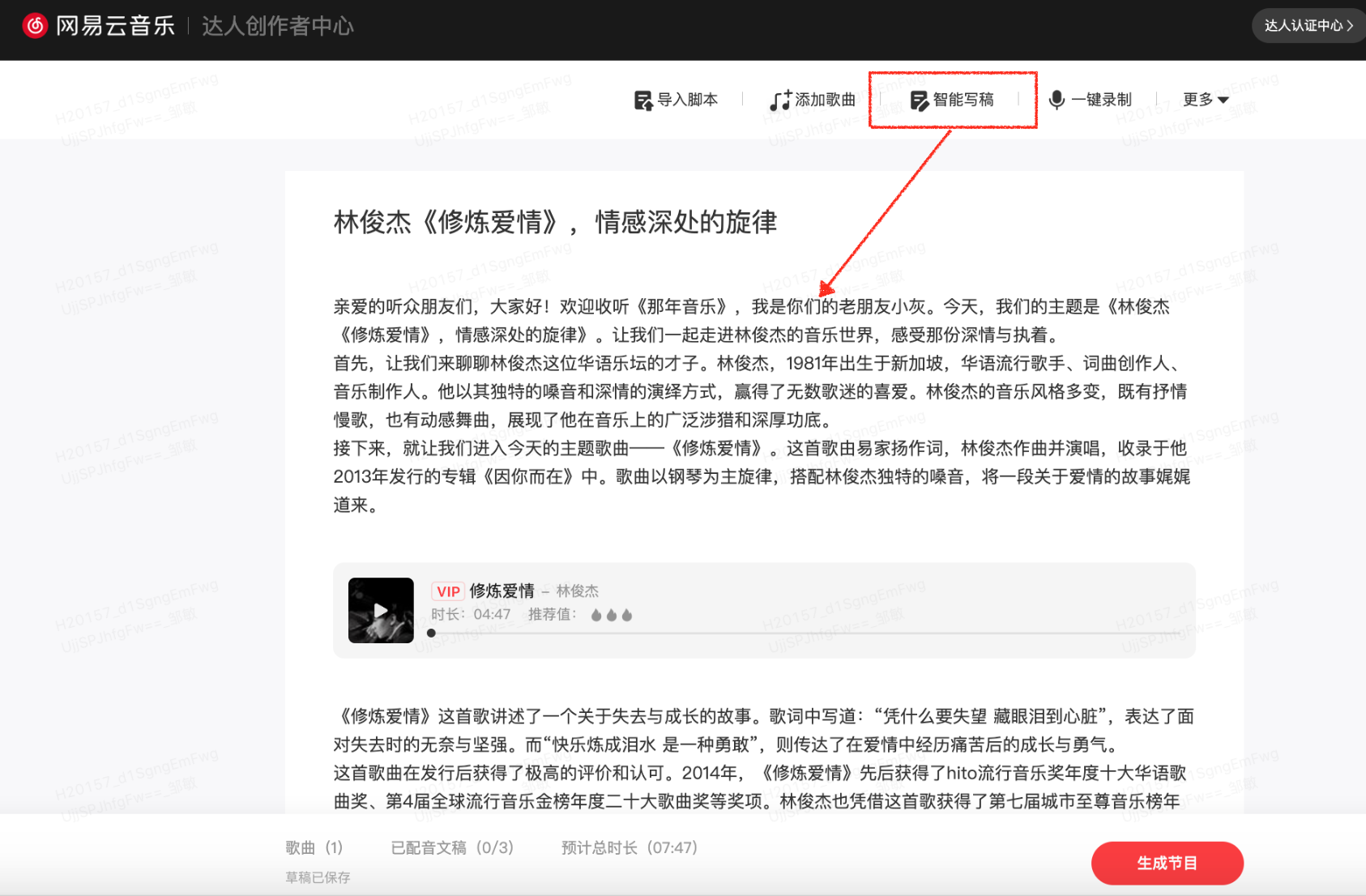
Task: Click the song progress bar handle
Action: [x=431, y=634]
